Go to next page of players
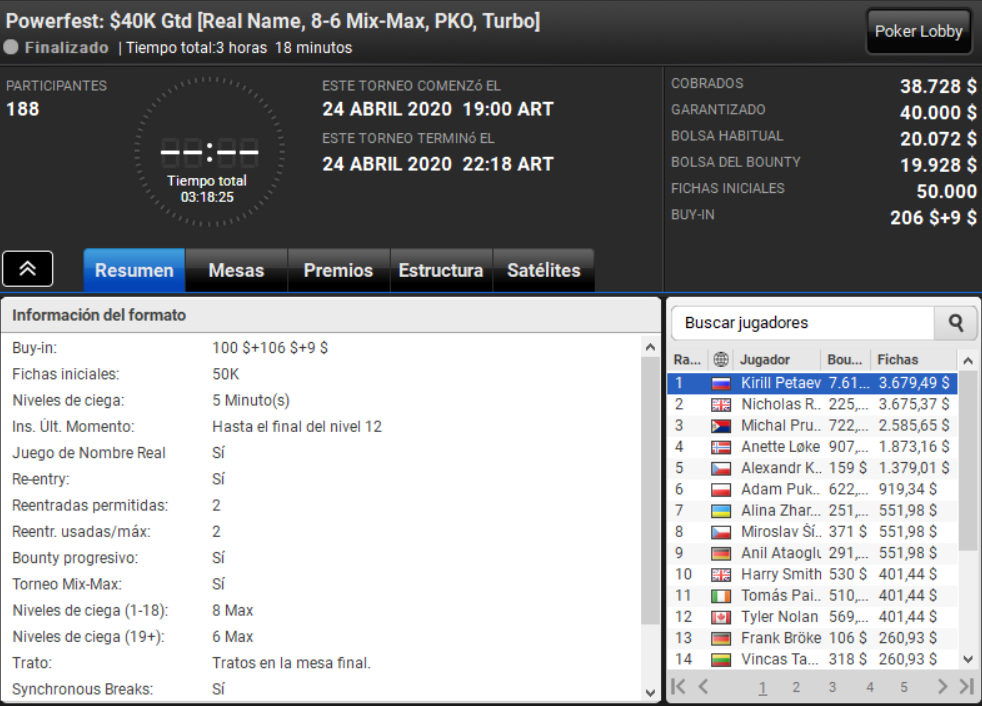 pyautogui.click(x=942, y=687)
